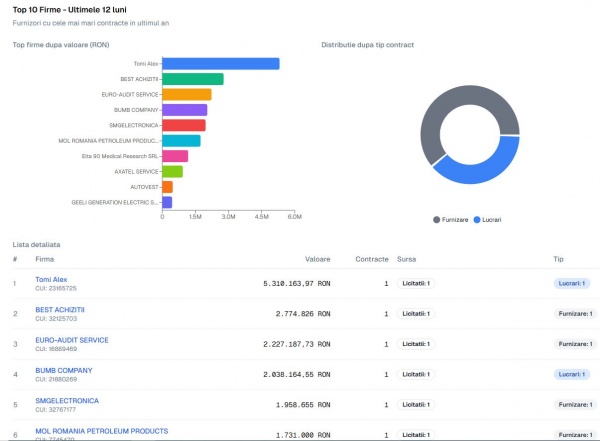Open the EURO-AUDIT SERVICE firm link
600x441 pixels.
(72, 340)
